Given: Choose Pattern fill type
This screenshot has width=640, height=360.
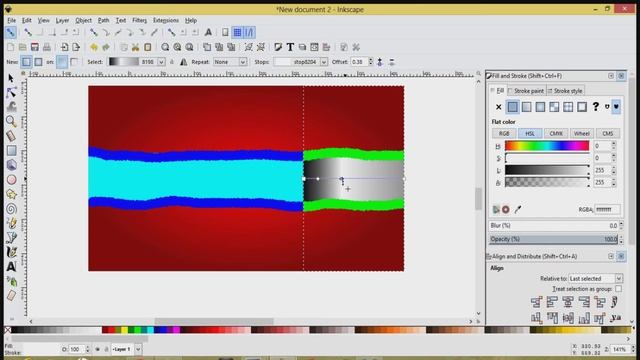Looking at the screenshot, I should [x=568, y=107].
